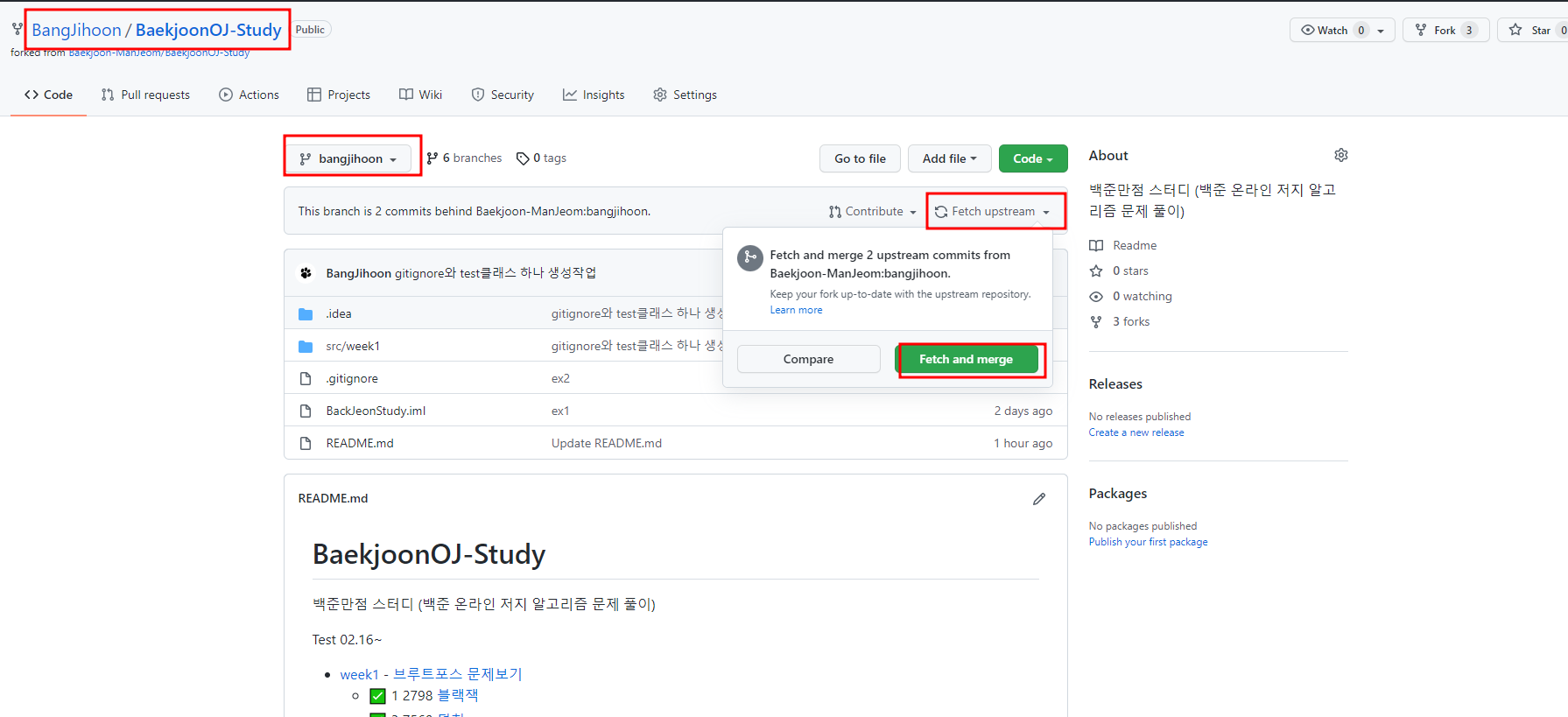Click the README.md header title
This screenshot has height=717, width=1568.
333,498
